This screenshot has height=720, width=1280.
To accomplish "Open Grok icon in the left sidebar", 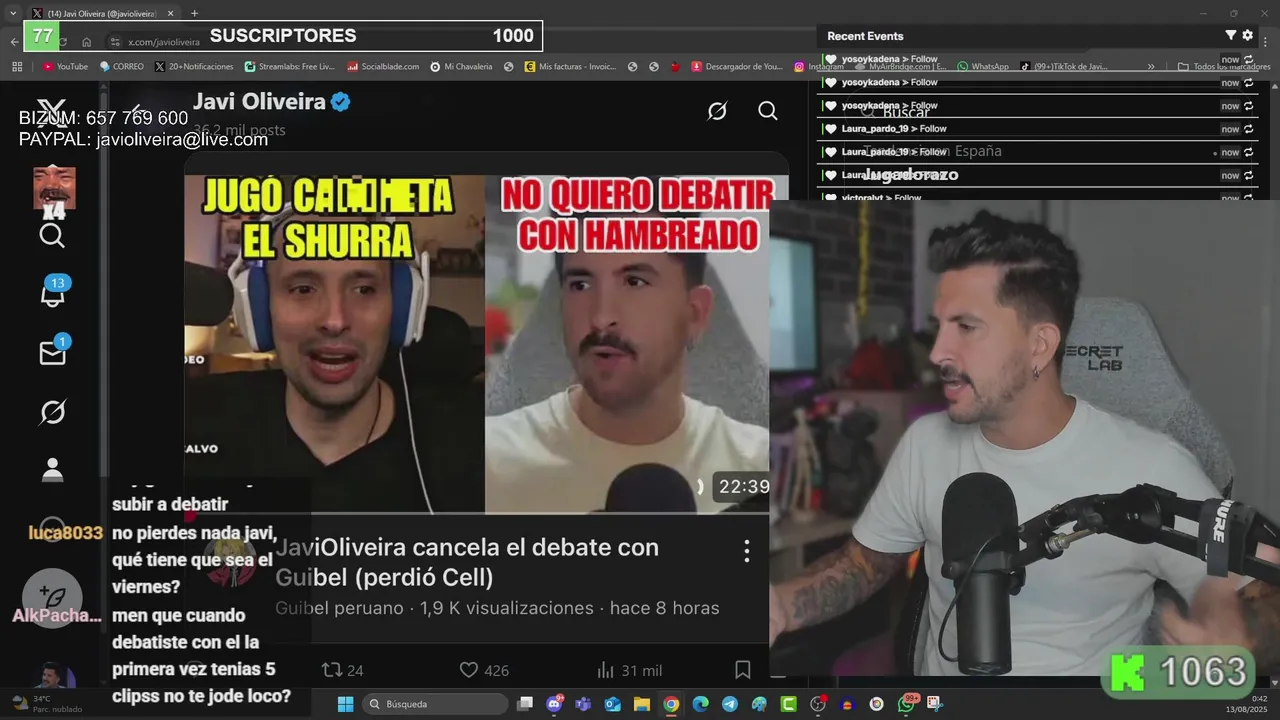I will (x=52, y=412).
